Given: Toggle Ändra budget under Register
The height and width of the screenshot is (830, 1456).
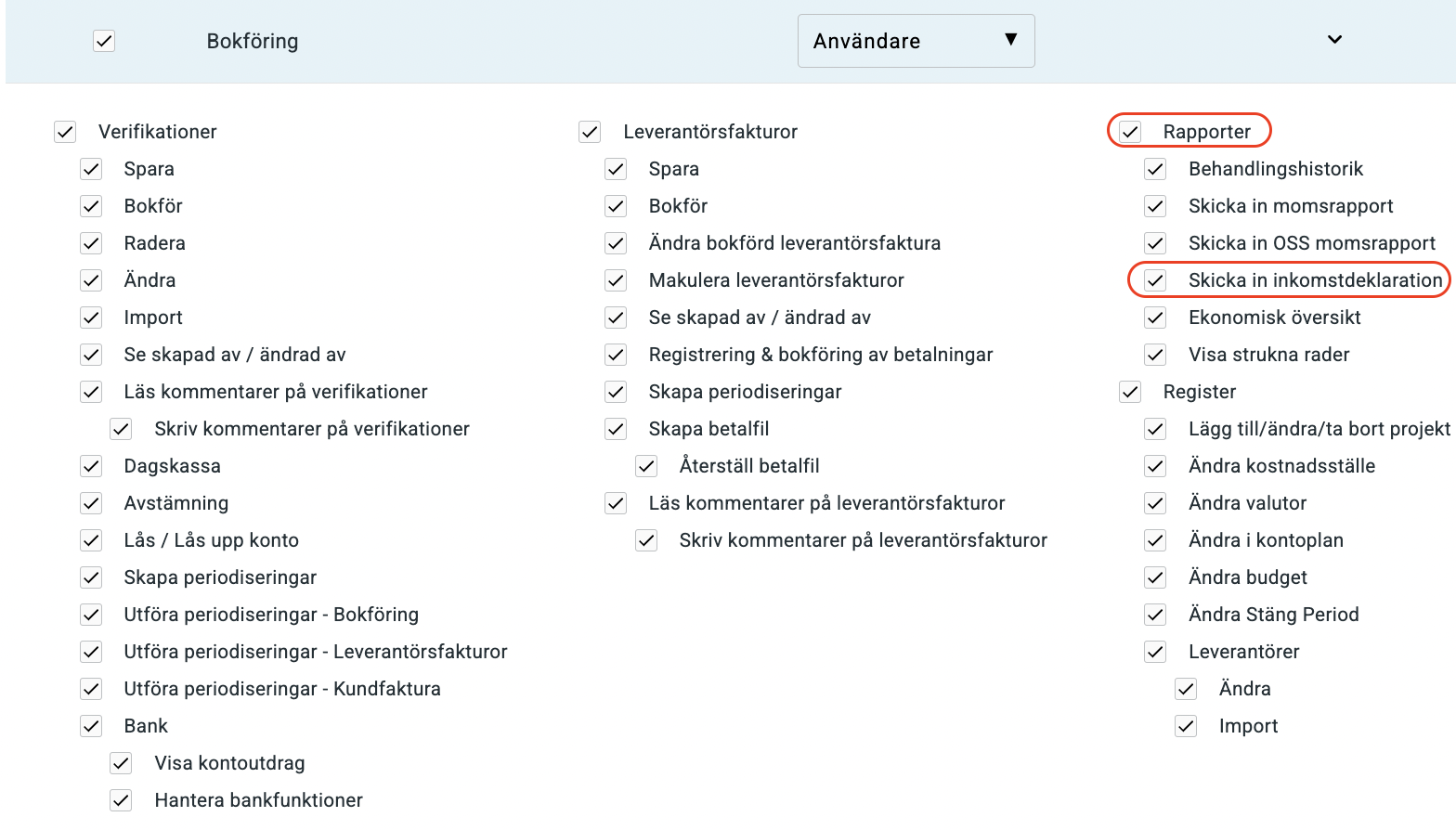Looking at the screenshot, I should 1155,577.
